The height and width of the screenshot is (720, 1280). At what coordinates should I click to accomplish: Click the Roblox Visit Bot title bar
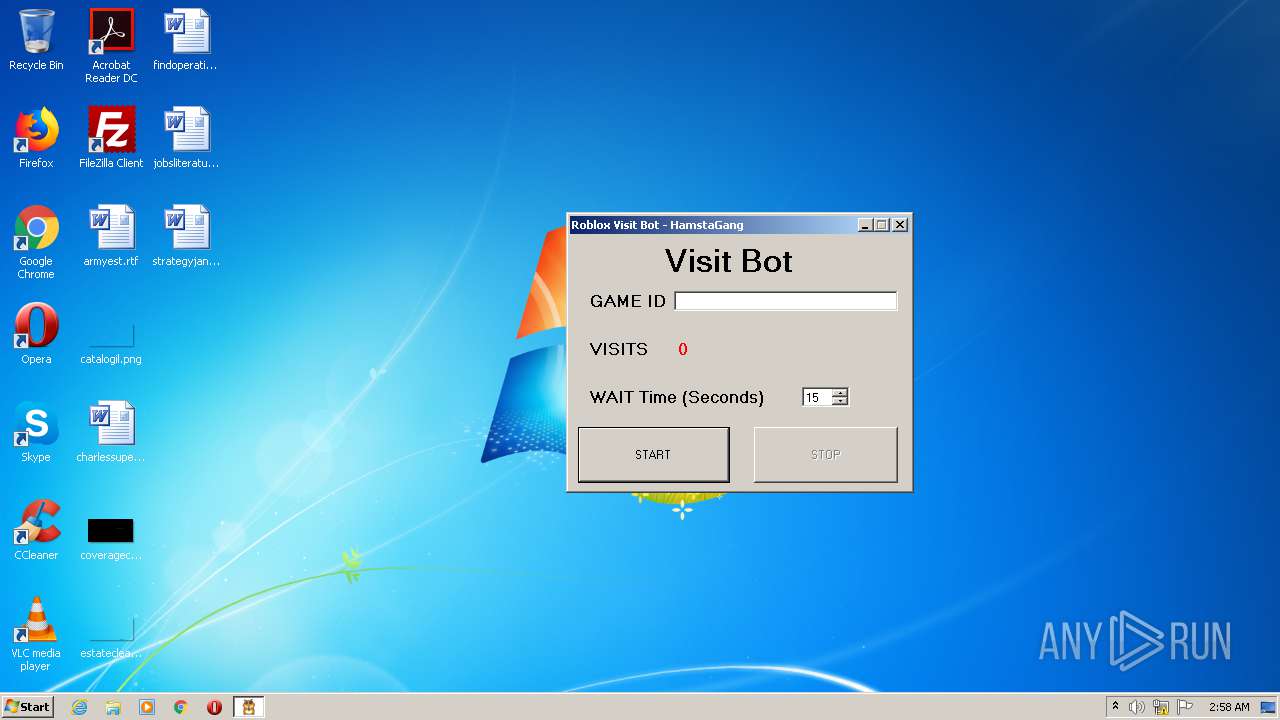712,225
